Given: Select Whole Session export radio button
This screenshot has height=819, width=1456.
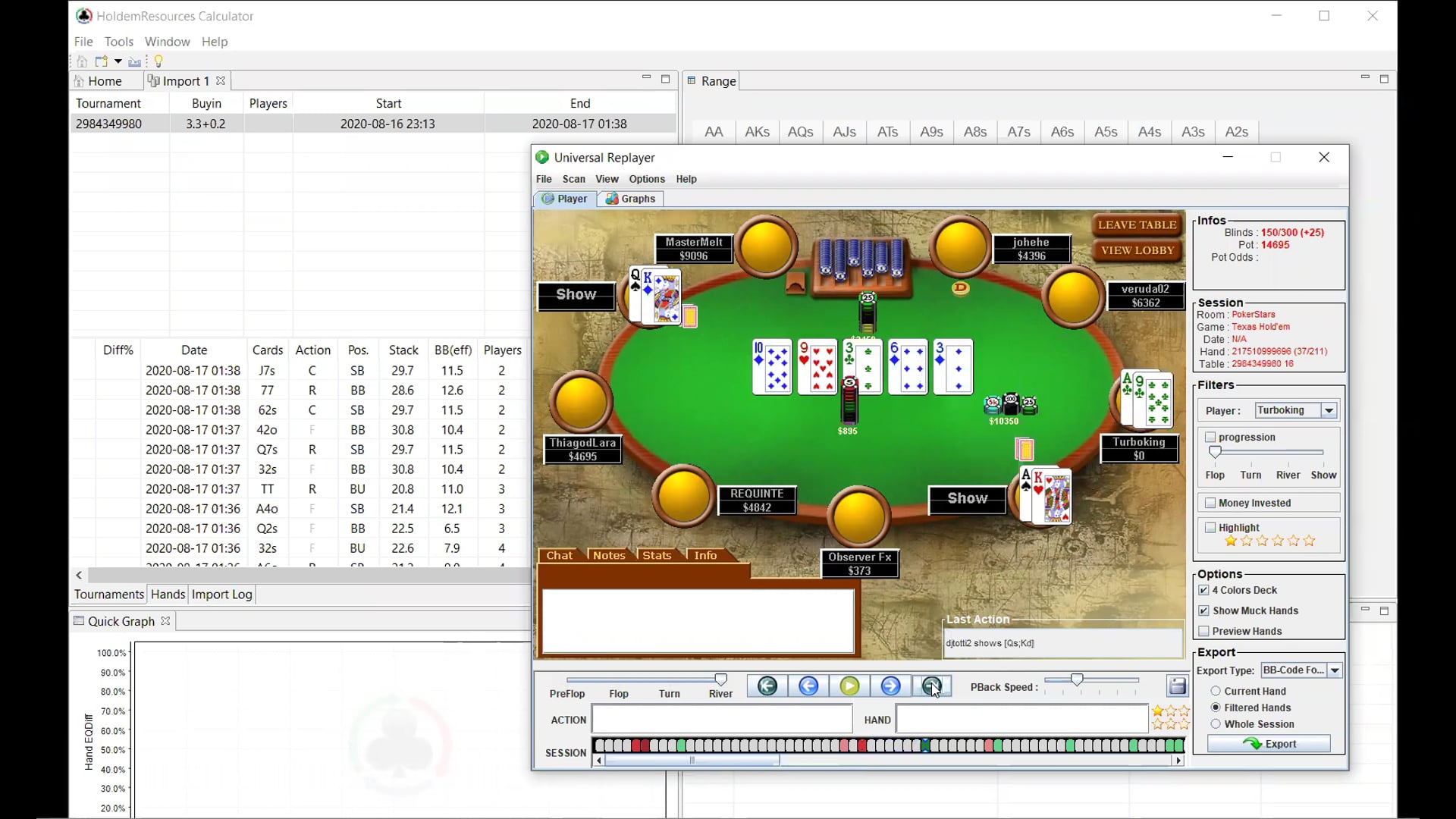Looking at the screenshot, I should pyautogui.click(x=1216, y=724).
